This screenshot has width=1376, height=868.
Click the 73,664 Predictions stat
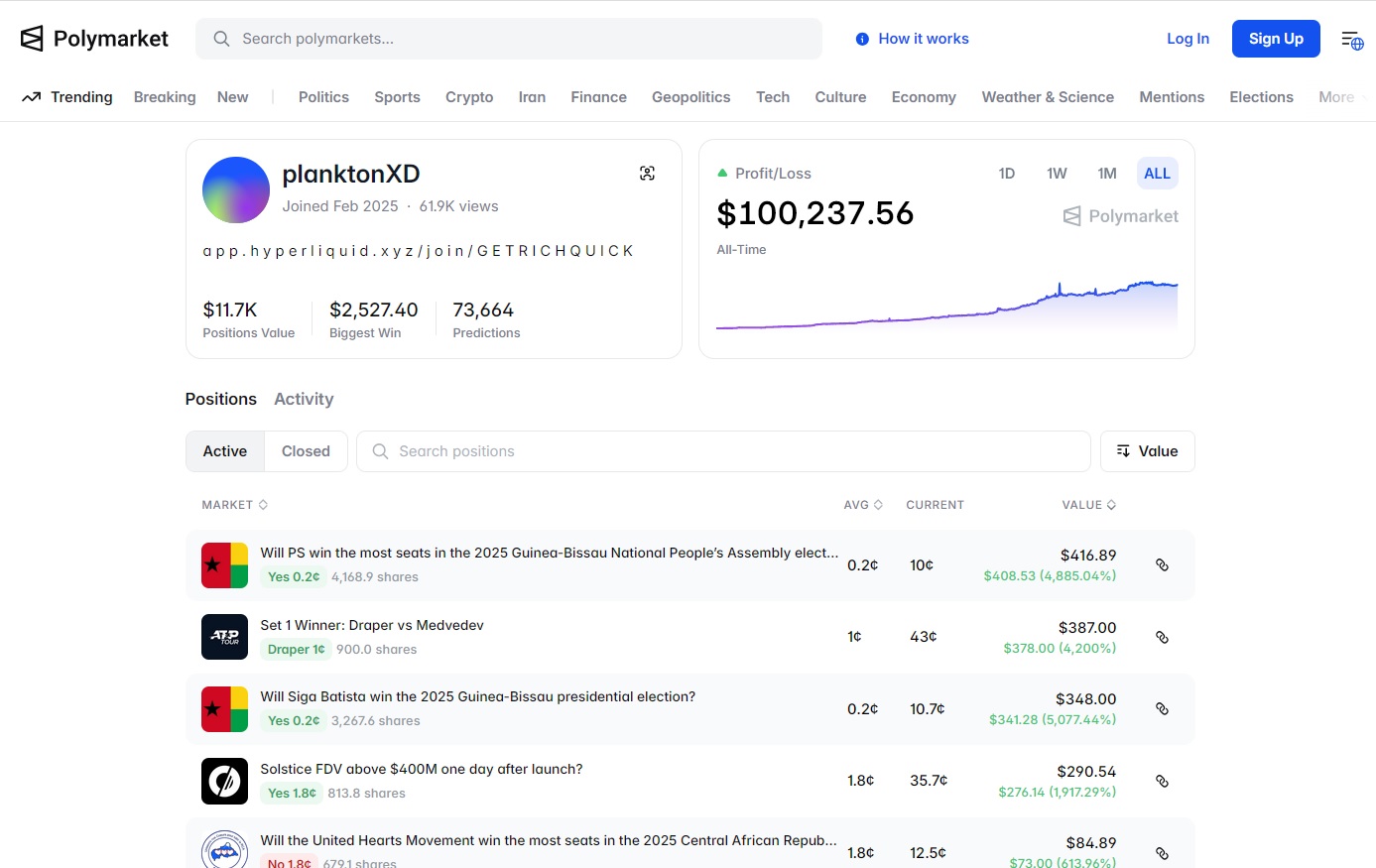486,319
